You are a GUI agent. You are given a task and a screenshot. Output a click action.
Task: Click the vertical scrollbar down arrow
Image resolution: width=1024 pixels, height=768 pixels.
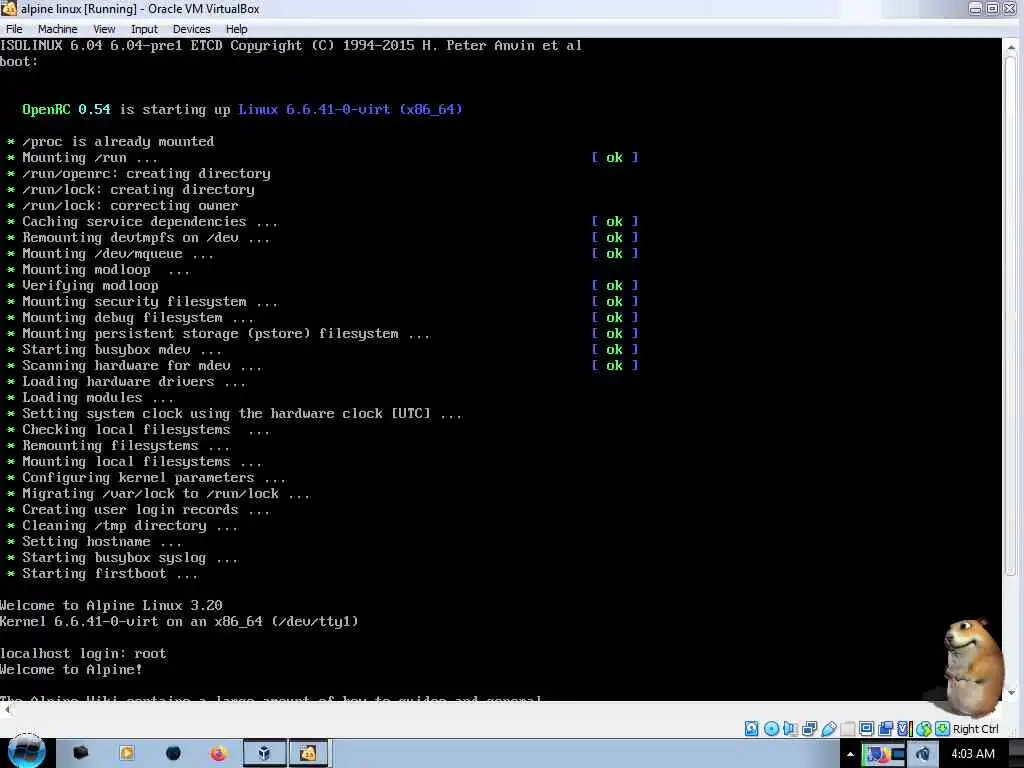(x=1012, y=693)
